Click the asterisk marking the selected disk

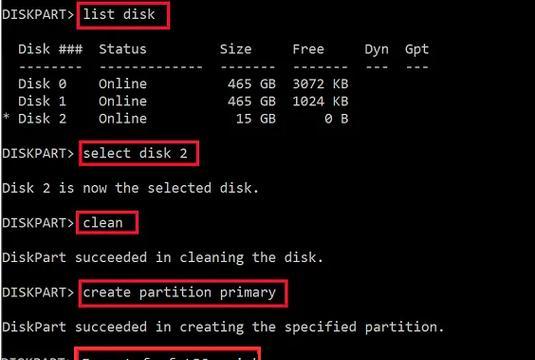[6, 117]
